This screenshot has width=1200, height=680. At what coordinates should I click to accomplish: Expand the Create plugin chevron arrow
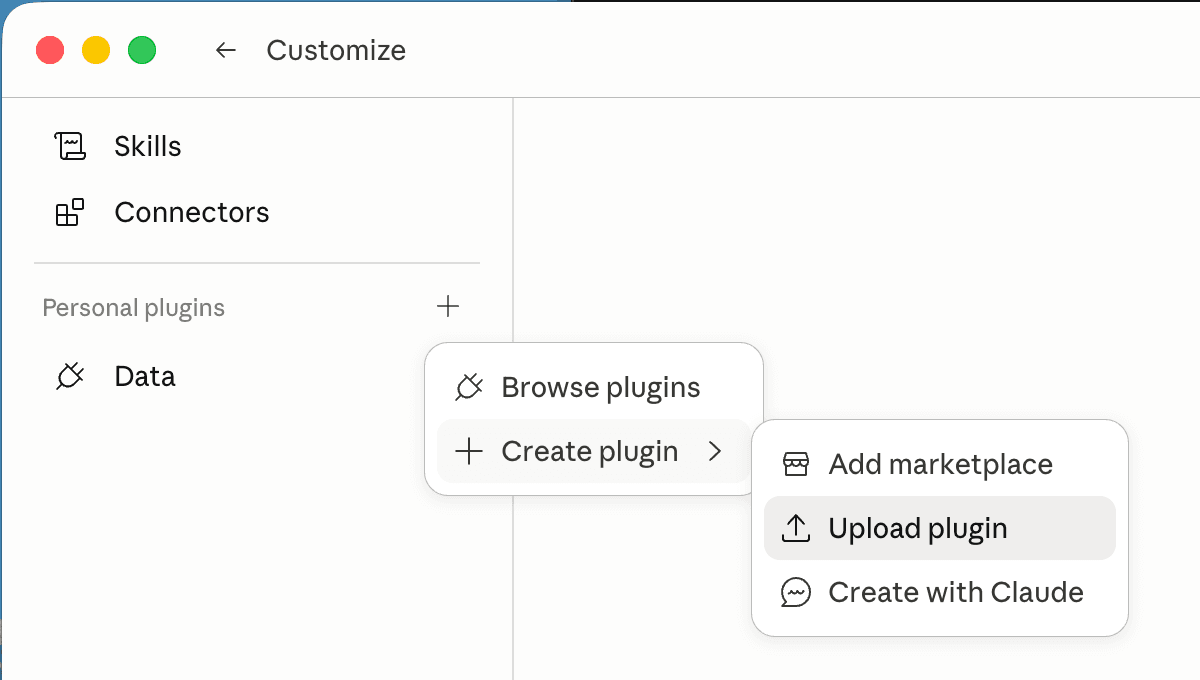[x=714, y=451]
